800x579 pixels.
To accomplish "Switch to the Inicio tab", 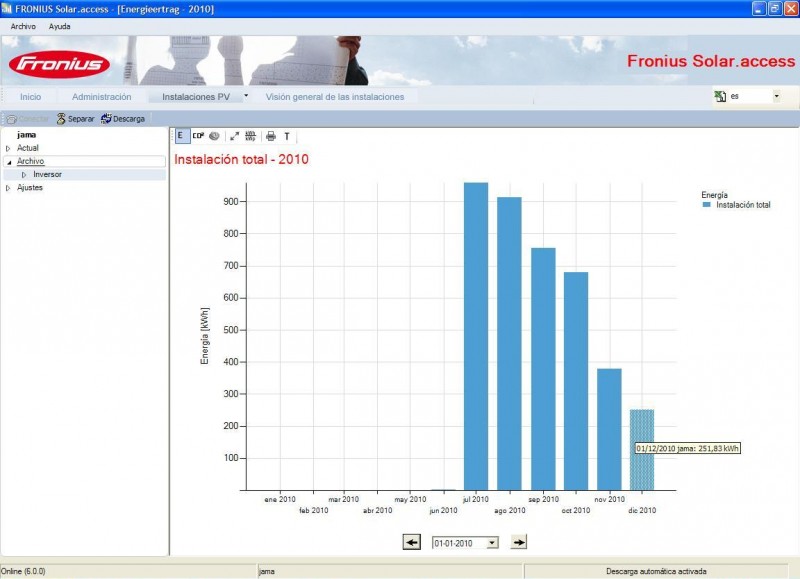I will [x=31, y=97].
